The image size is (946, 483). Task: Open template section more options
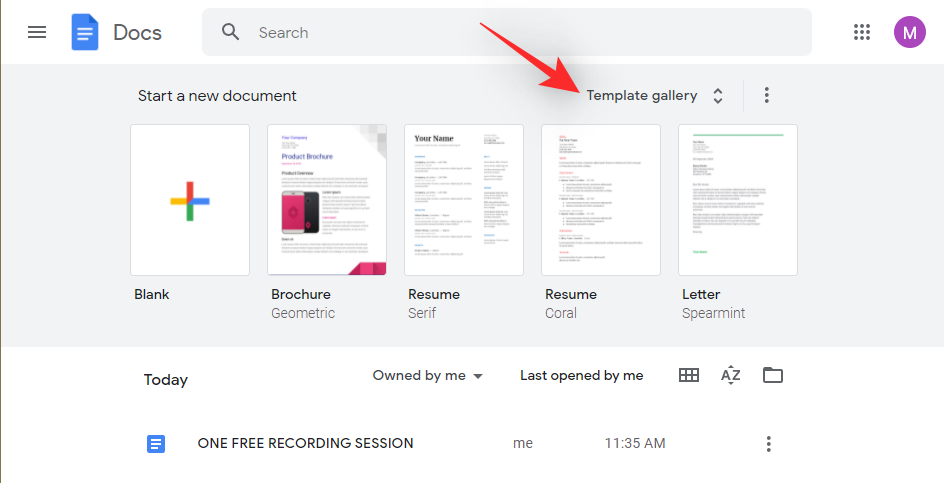(767, 95)
